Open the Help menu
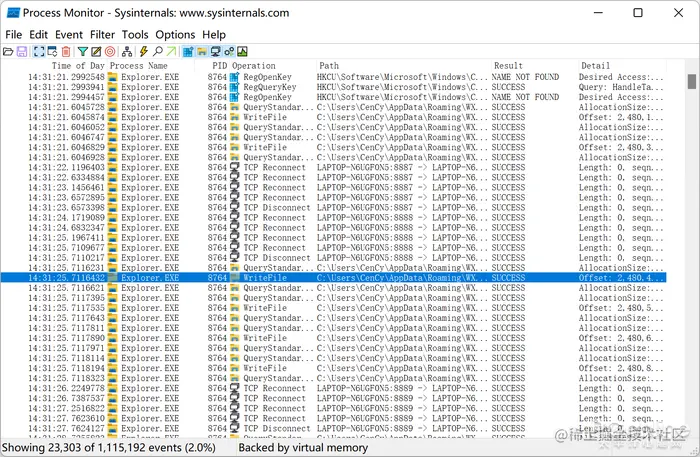Image resolution: width=700 pixels, height=457 pixels. [x=214, y=35]
